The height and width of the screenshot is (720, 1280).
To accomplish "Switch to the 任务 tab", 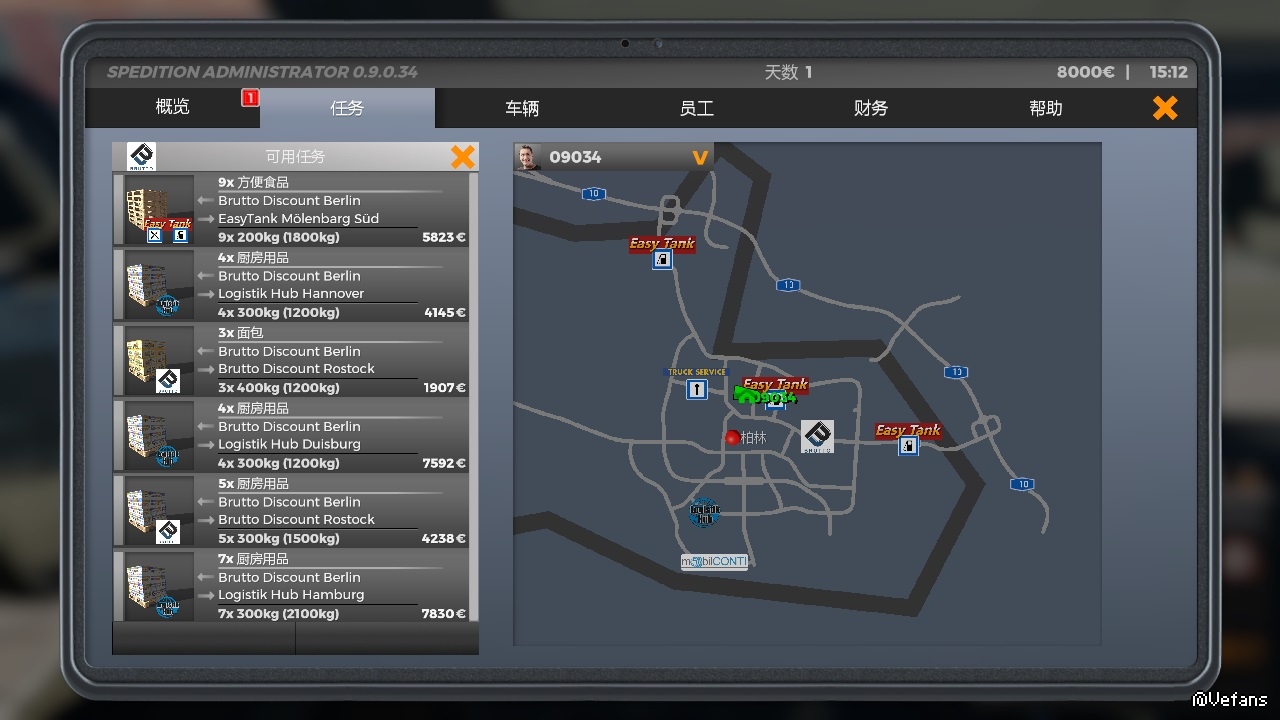I will (347, 107).
